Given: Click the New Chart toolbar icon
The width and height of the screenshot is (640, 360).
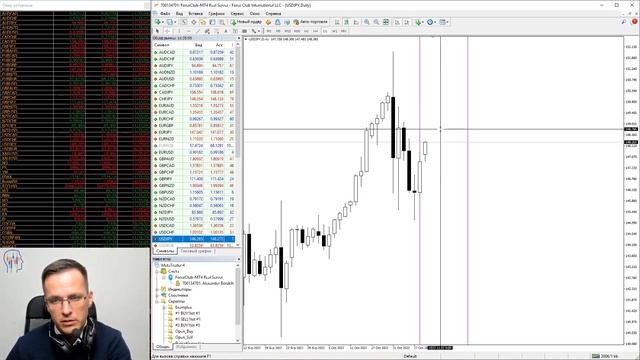Looking at the screenshot, I should point(158,22).
